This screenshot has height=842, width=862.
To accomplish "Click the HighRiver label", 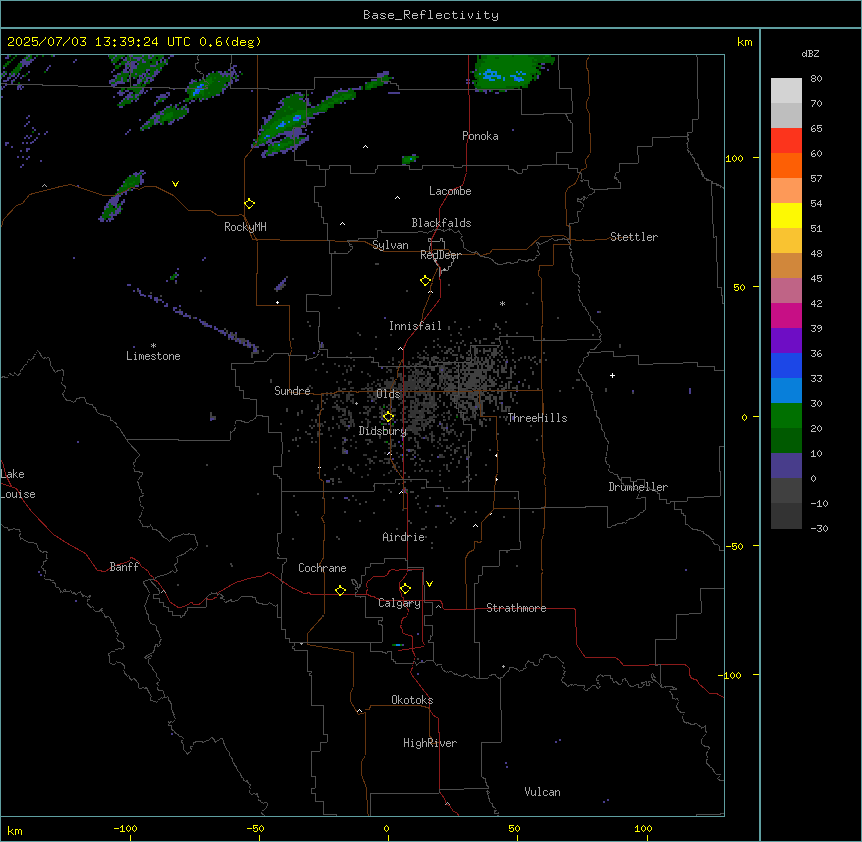I will (x=430, y=743).
